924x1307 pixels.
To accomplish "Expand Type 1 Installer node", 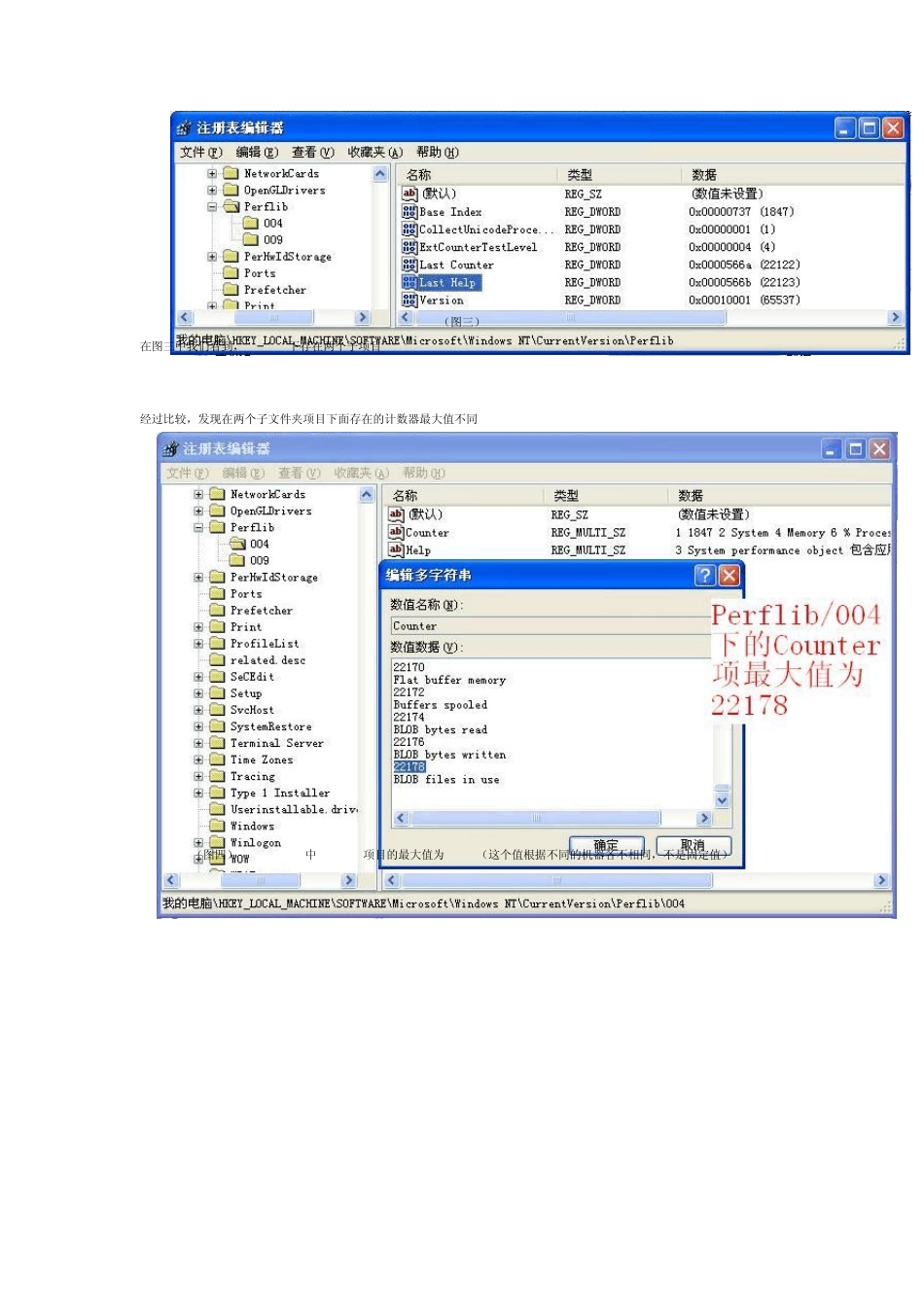I will (x=197, y=793).
